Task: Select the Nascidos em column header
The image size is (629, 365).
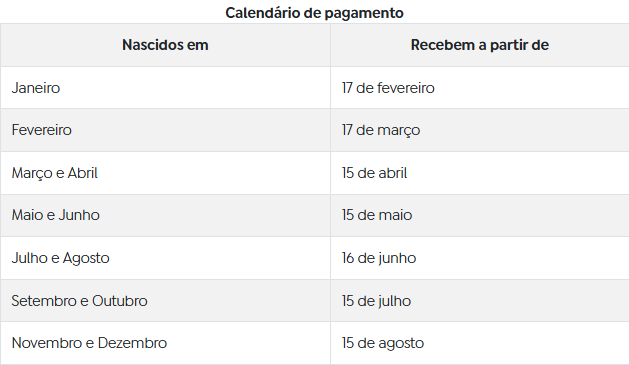Action: [x=165, y=45]
